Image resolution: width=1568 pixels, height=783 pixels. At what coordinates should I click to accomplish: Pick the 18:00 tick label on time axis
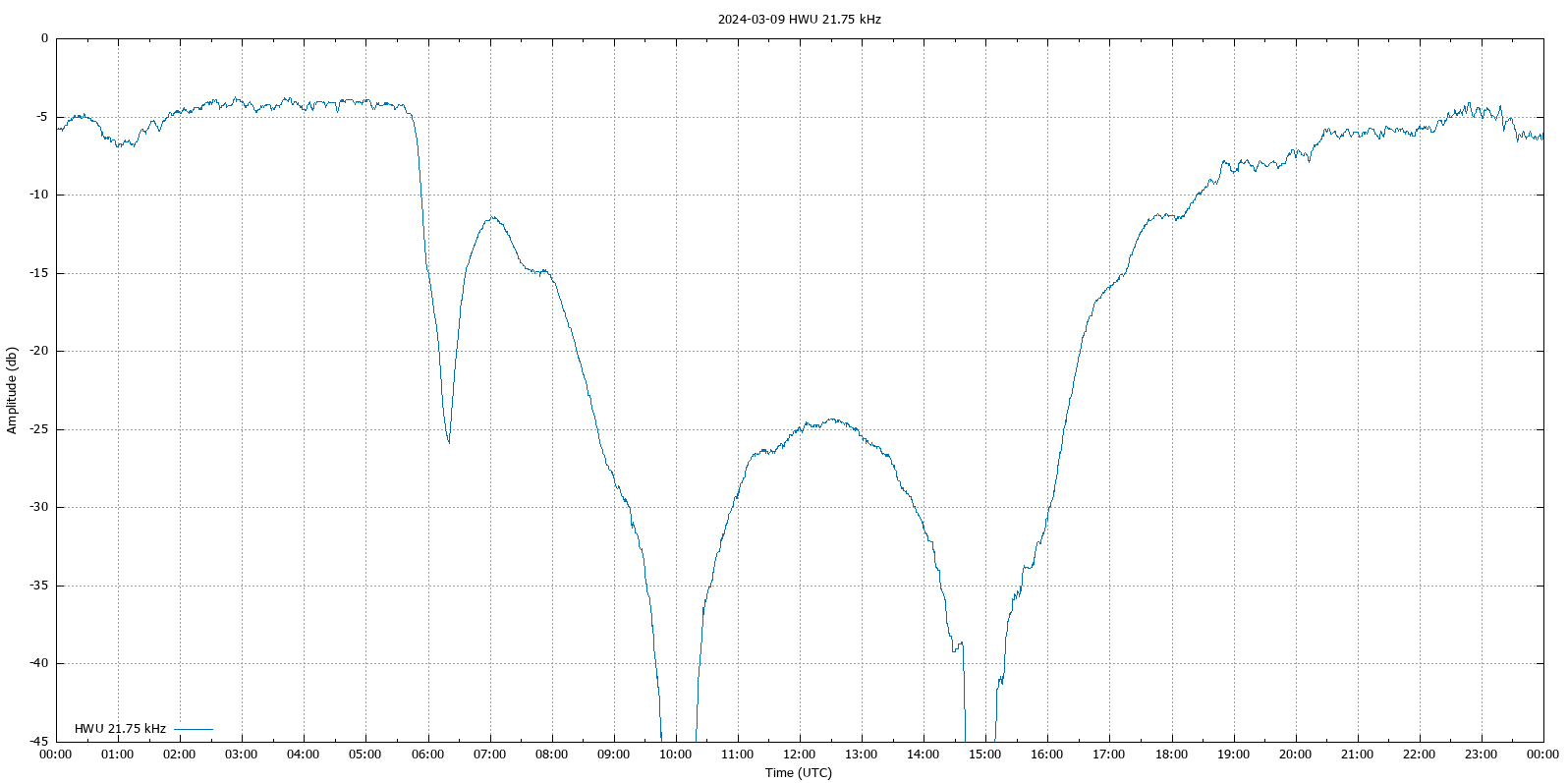tap(1171, 755)
